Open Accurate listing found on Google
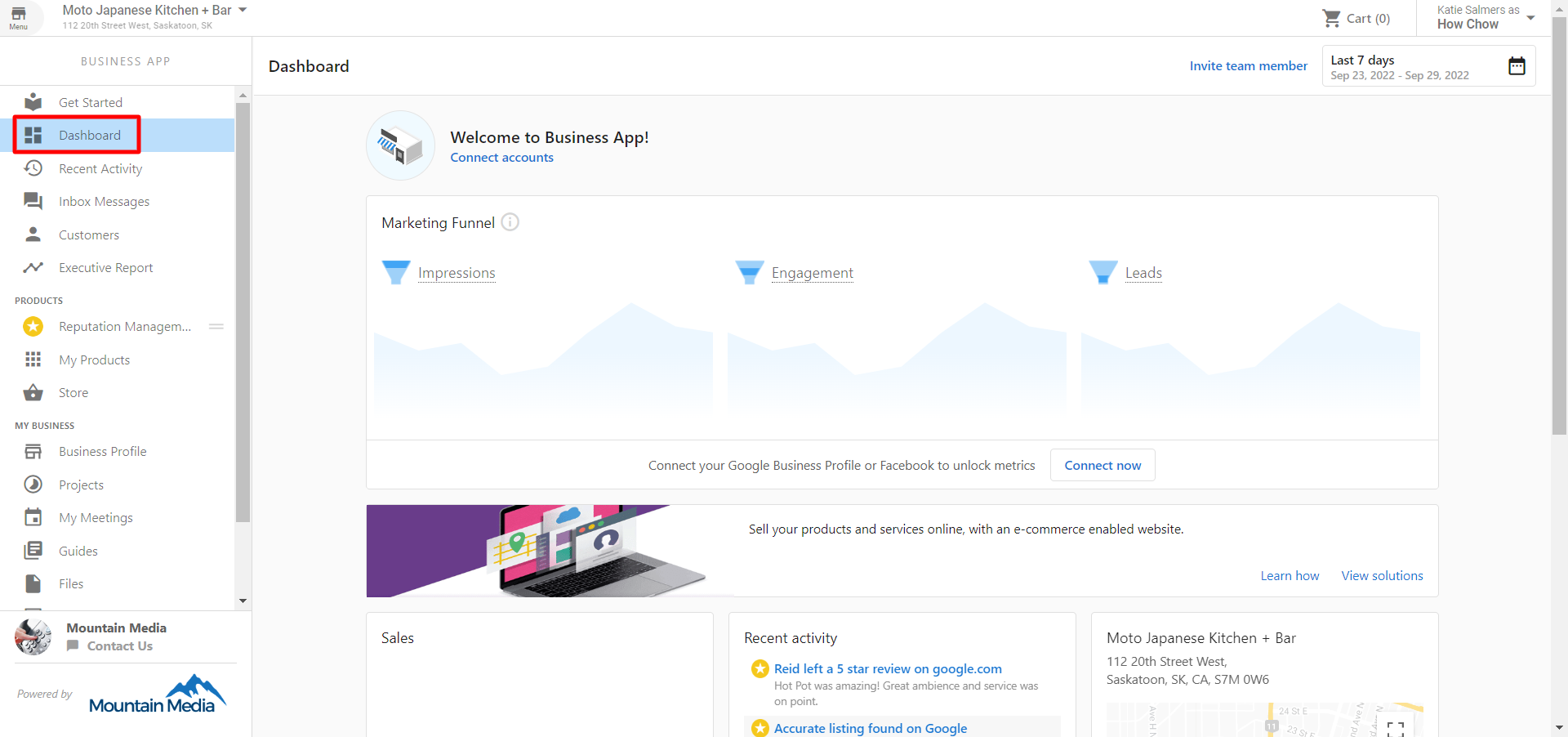This screenshot has width=1568, height=737. 871,728
